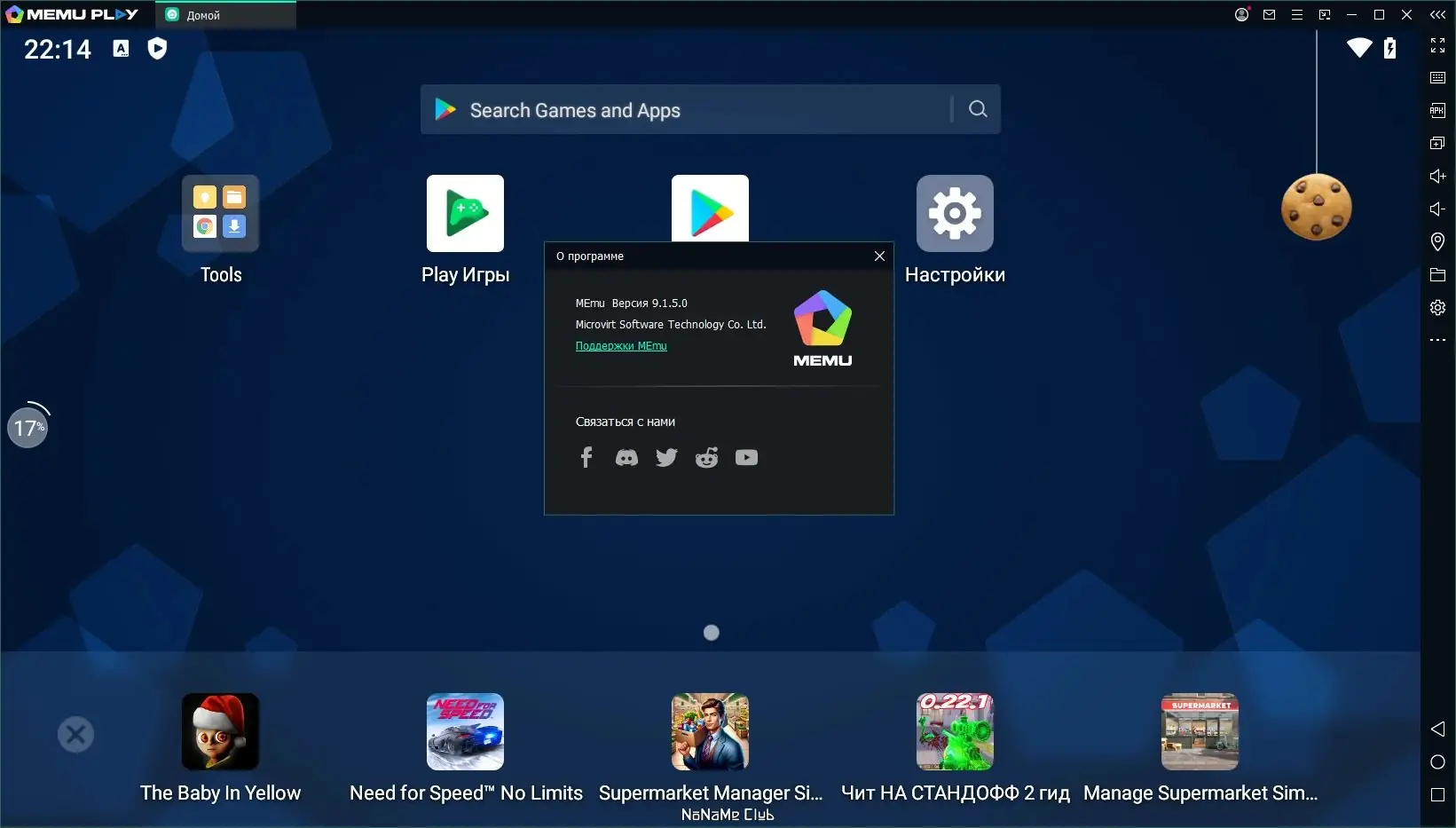Open MEmu Reddit page icon

point(706,458)
